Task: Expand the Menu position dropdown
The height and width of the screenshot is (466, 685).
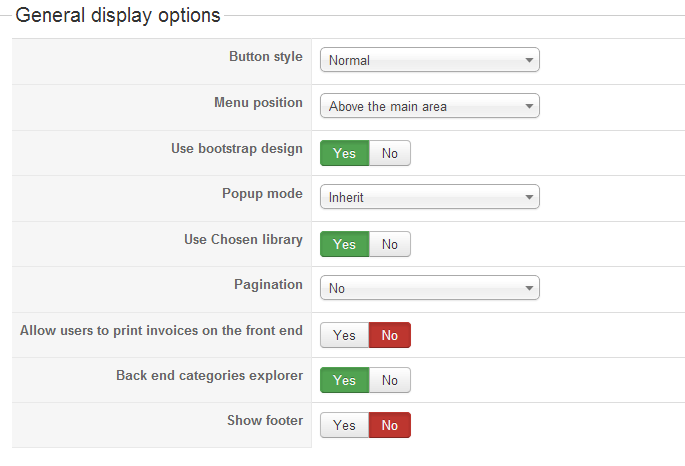Action: 429,106
